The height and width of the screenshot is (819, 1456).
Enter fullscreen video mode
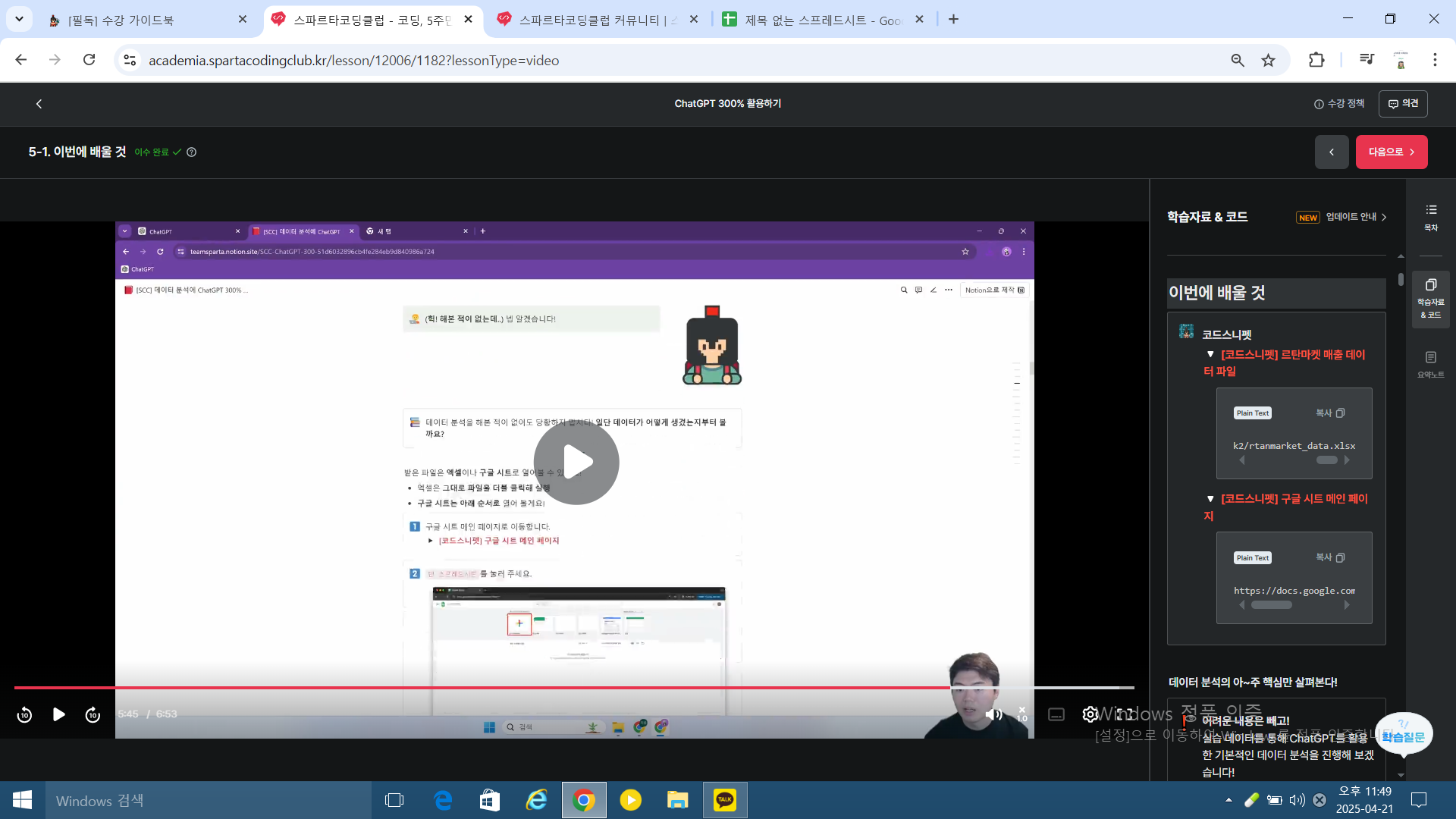coord(1125,714)
